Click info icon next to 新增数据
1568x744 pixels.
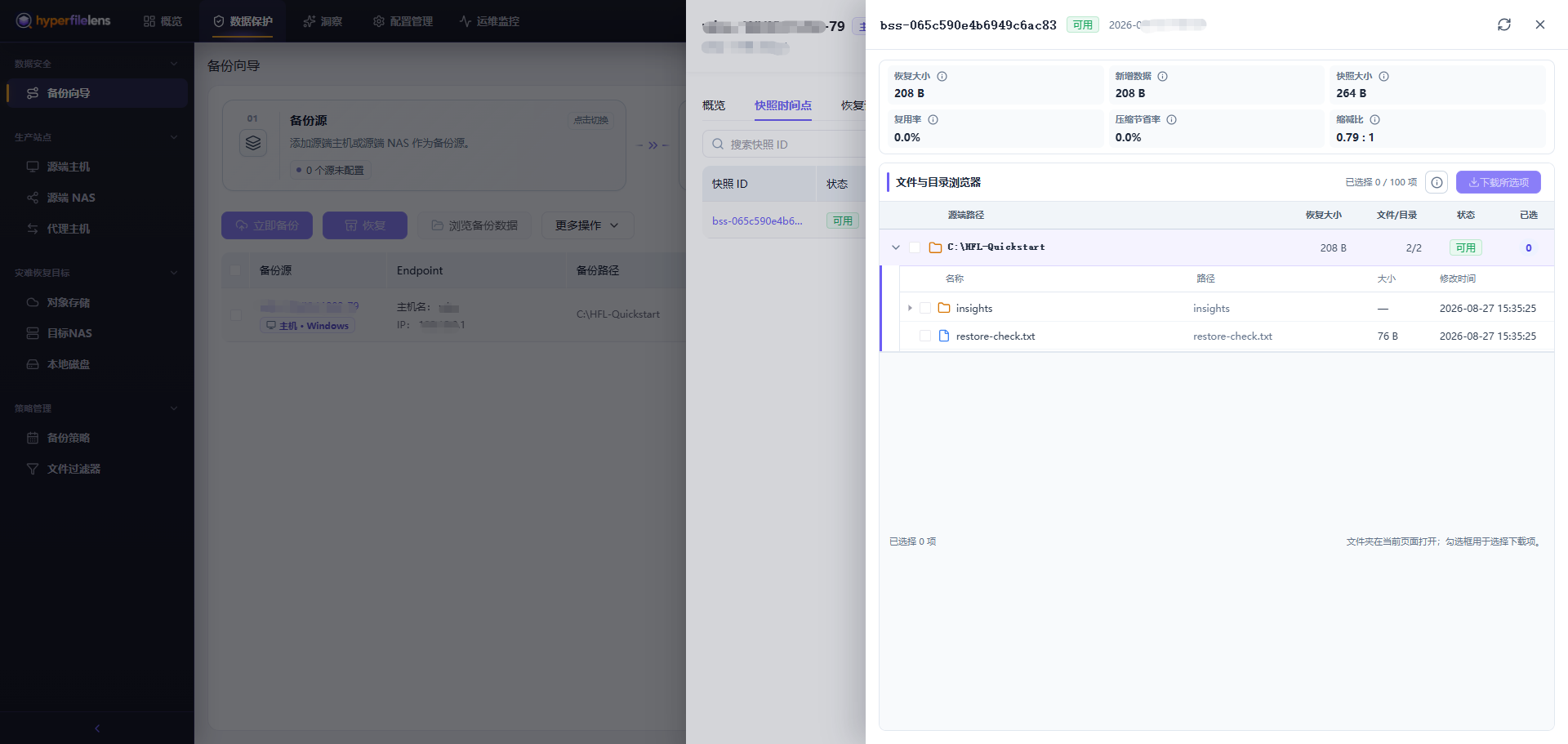point(1162,76)
